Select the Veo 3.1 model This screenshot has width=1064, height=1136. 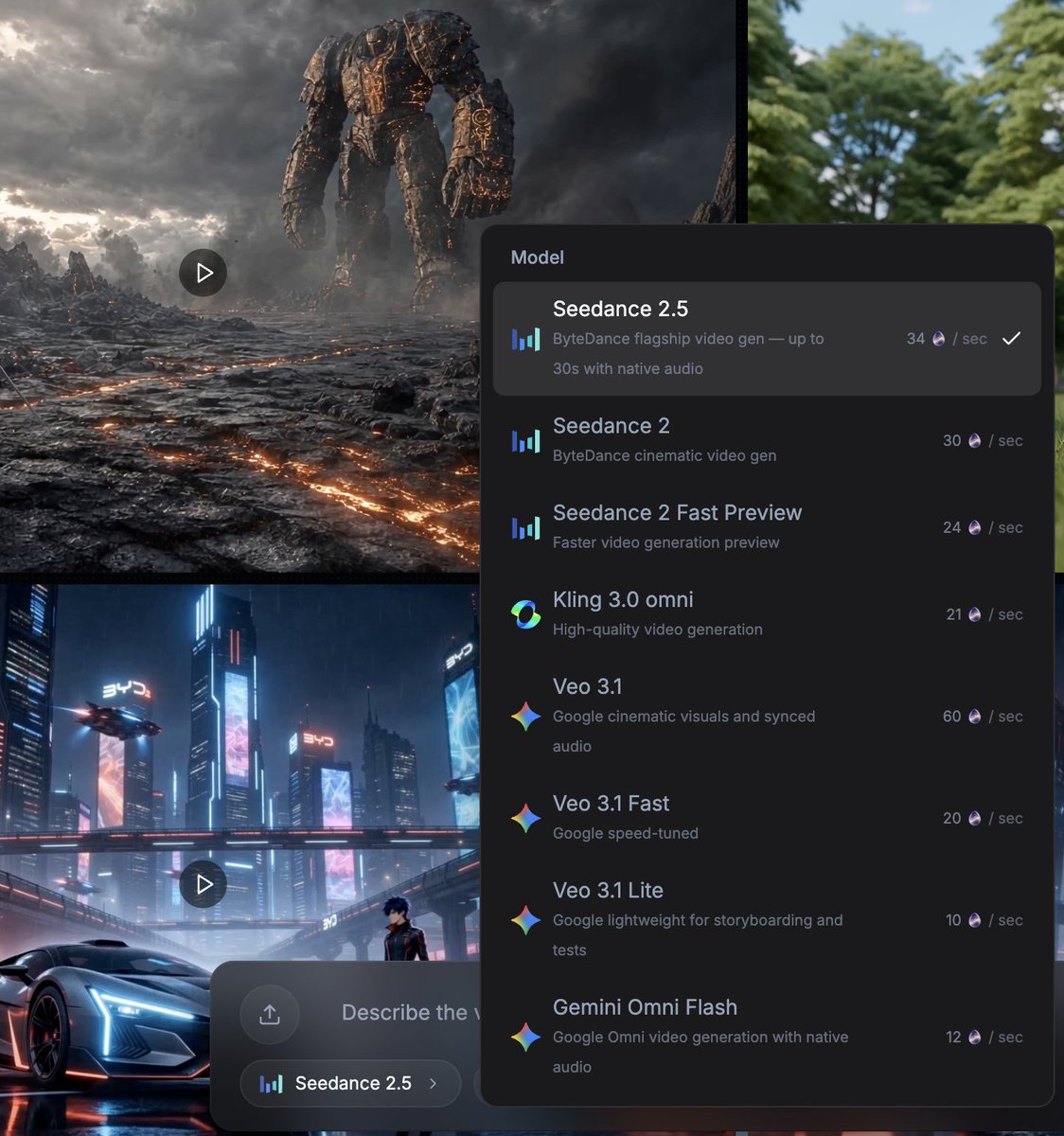pyautogui.click(x=767, y=717)
